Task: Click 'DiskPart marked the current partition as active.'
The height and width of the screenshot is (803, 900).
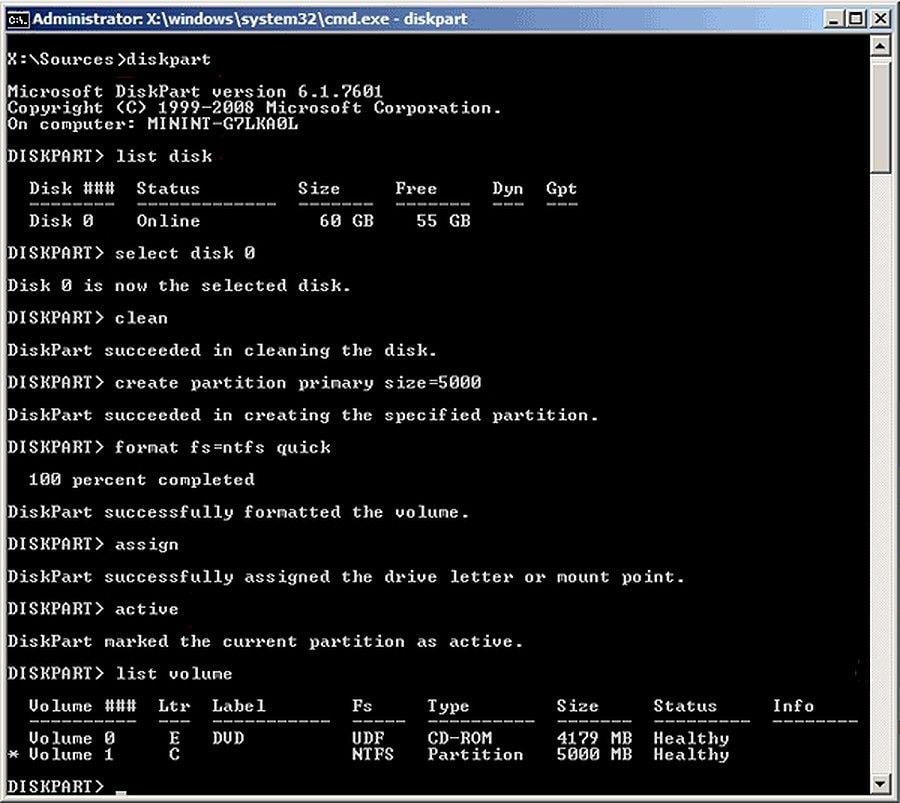Action: (x=265, y=641)
